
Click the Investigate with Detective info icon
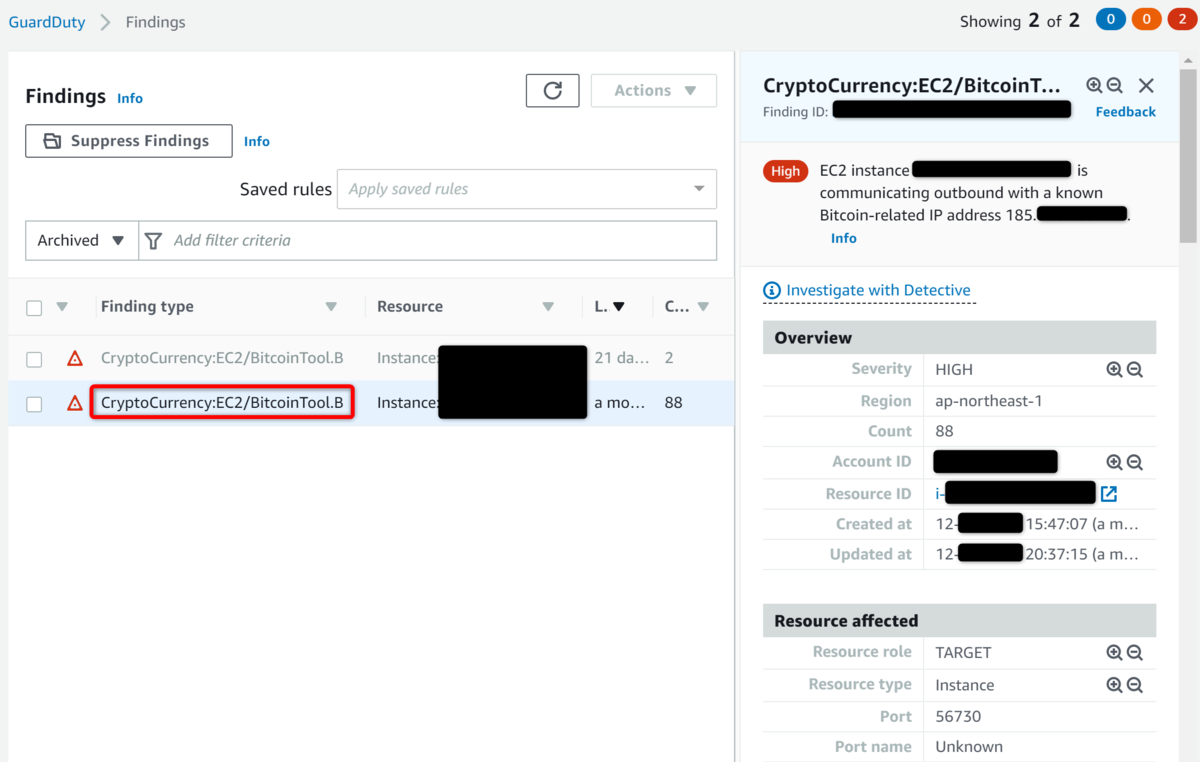pos(772,290)
